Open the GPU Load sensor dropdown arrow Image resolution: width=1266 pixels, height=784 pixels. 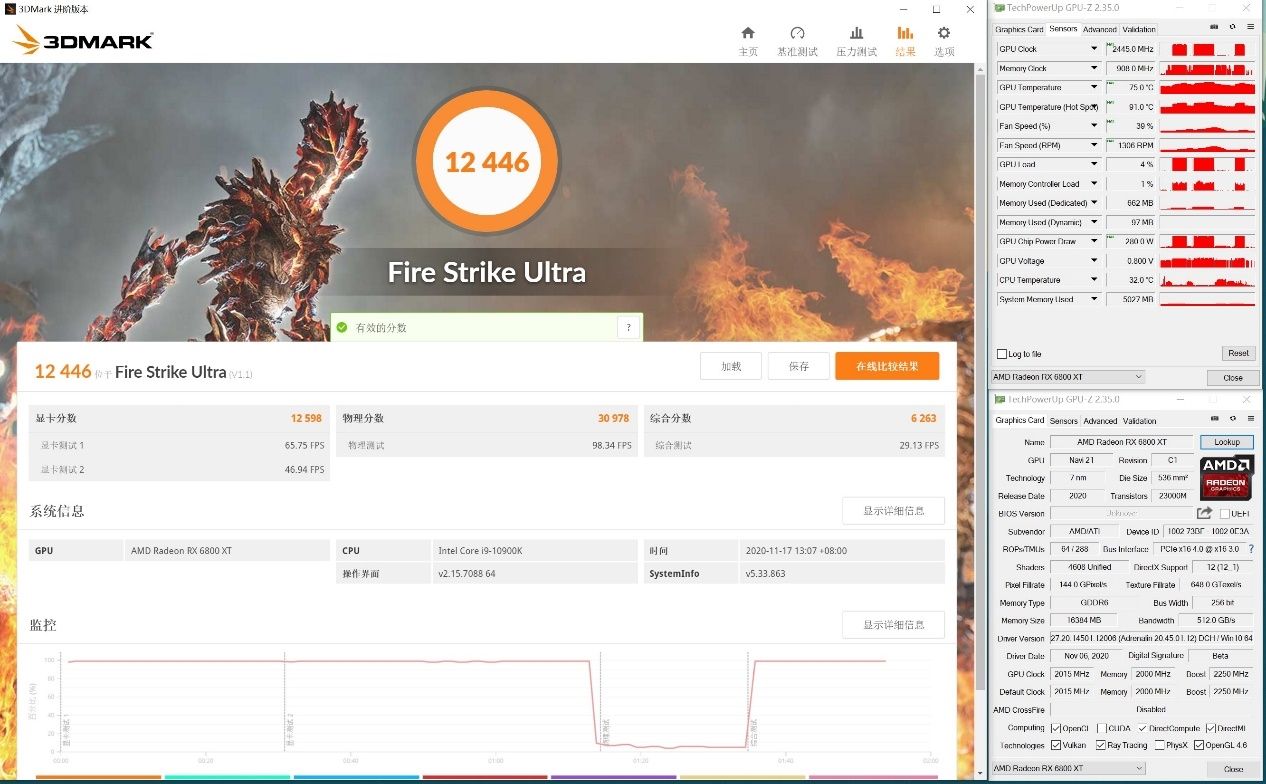pyautogui.click(x=1094, y=164)
